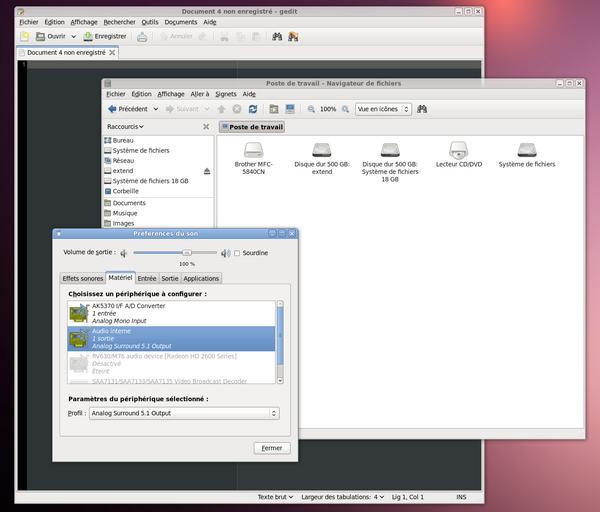Click the Nautilus reload icon
This screenshot has width=600, height=512.
click(x=253, y=109)
